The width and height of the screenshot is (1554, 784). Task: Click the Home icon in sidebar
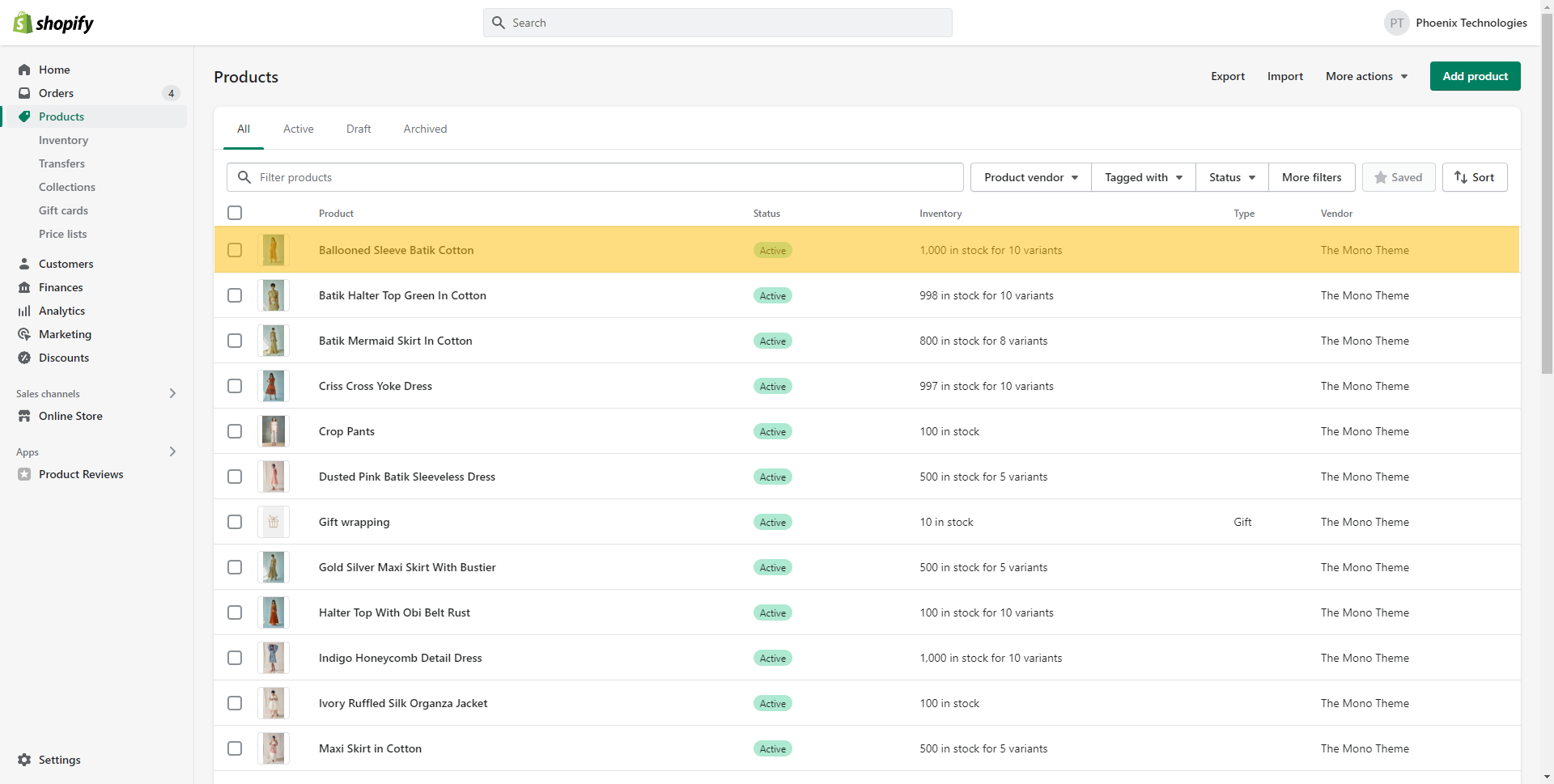[24, 70]
